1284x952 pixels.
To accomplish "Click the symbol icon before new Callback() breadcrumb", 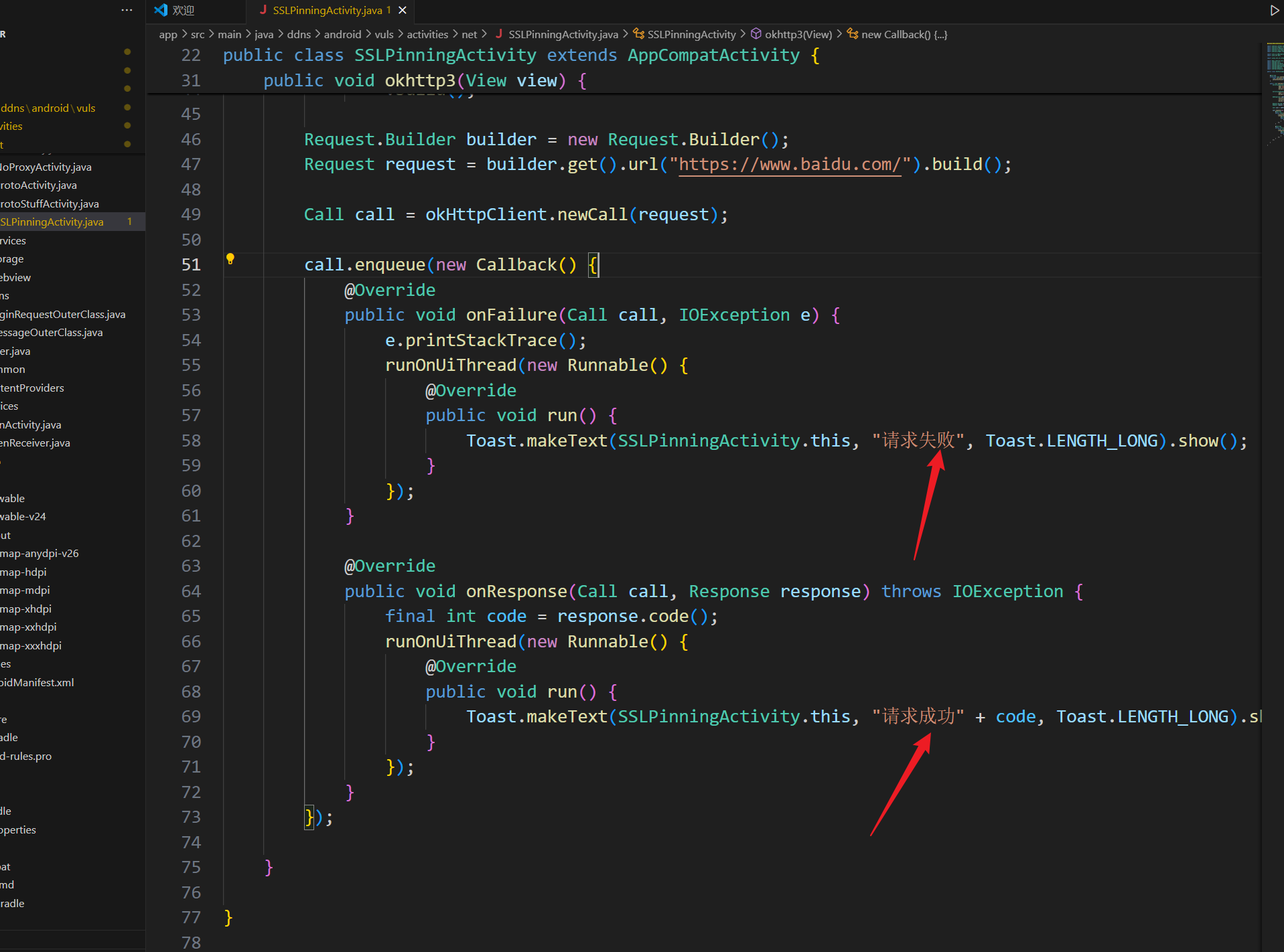I will pos(853,33).
